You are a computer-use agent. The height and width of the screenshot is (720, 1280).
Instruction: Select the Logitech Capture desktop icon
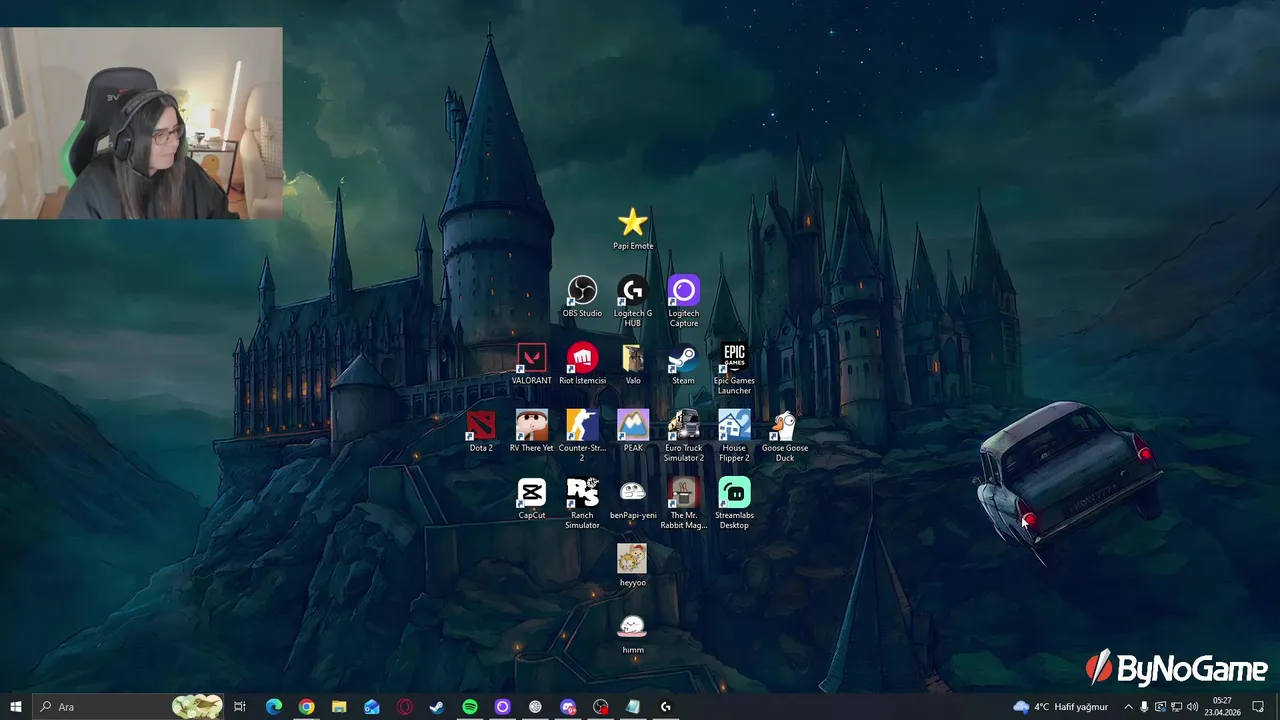[x=684, y=301]
